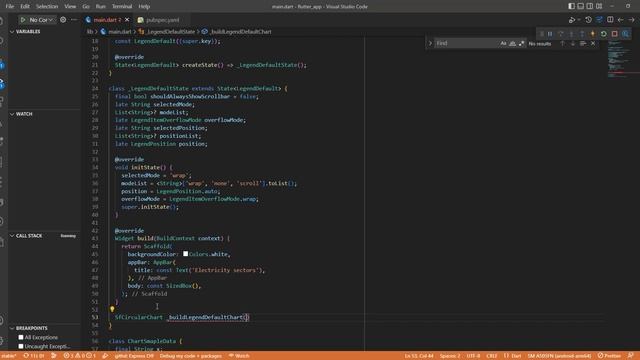
Task: Split the editor right
Action: (x=610, y=20)
